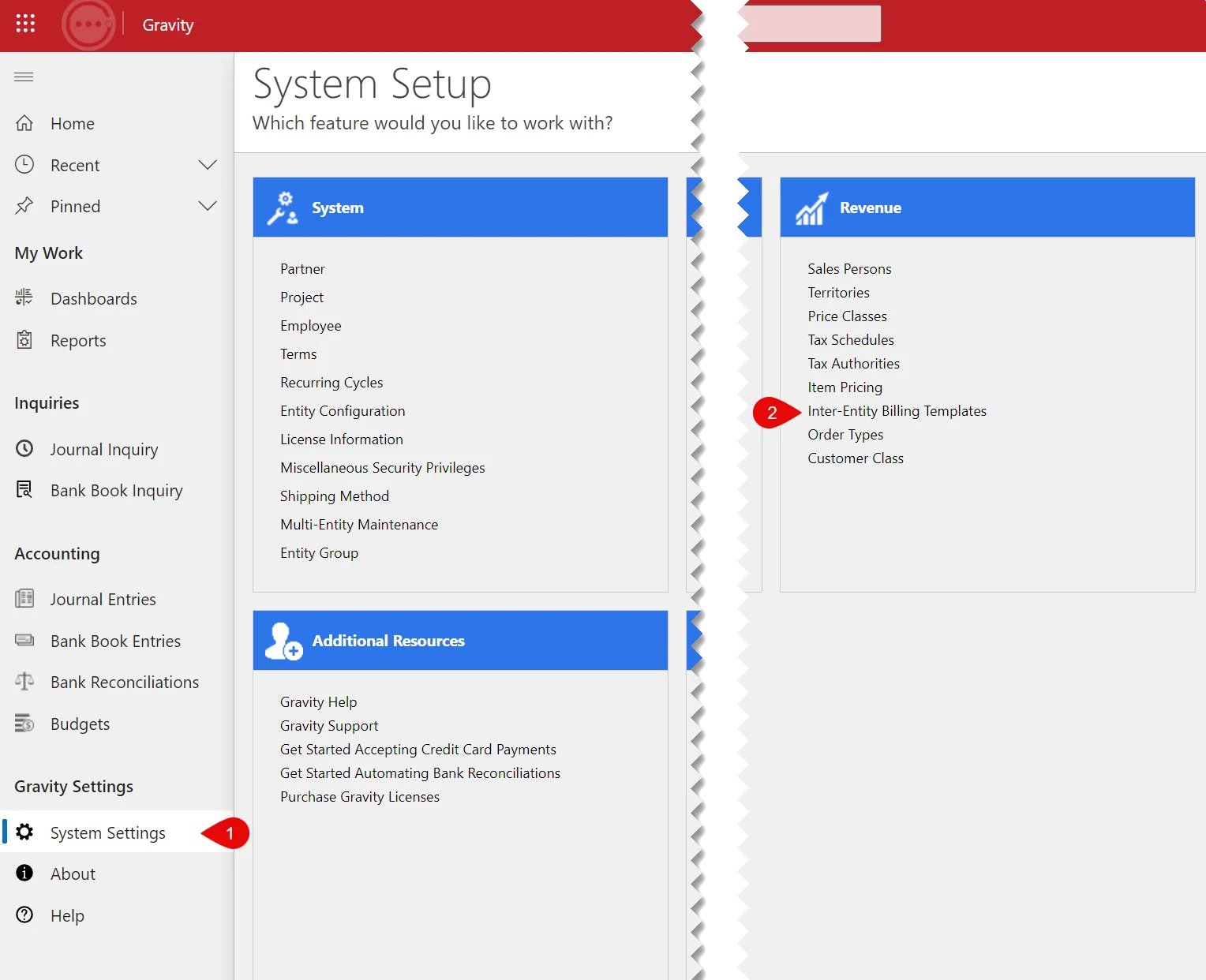Go to Home in sidebar

[73, 124]
